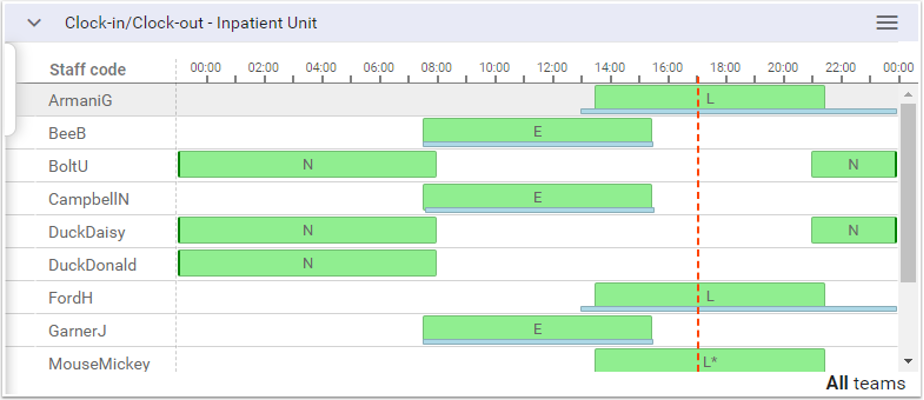Viewport: 924px width, 400px height.
Task: Click BoltU's evening night shift bar
Action: (853, 165)
